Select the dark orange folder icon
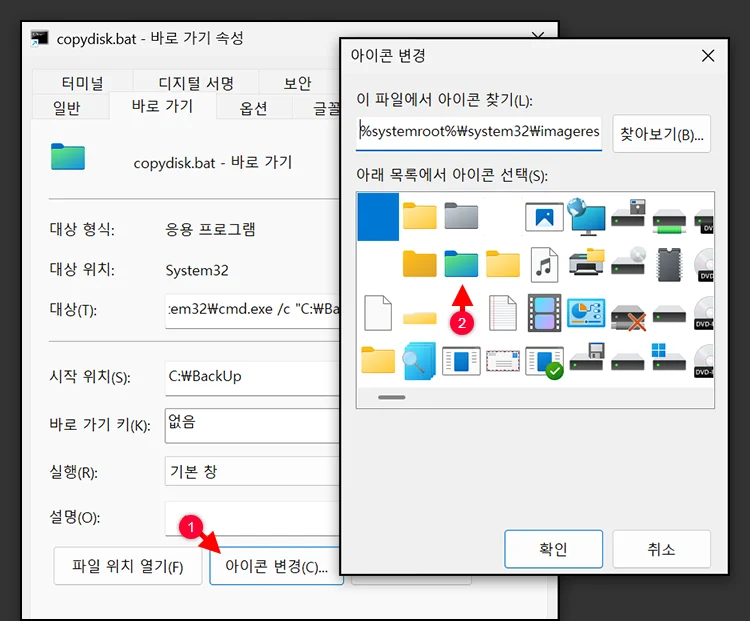 pyautogui.click(x=419, y=263)
